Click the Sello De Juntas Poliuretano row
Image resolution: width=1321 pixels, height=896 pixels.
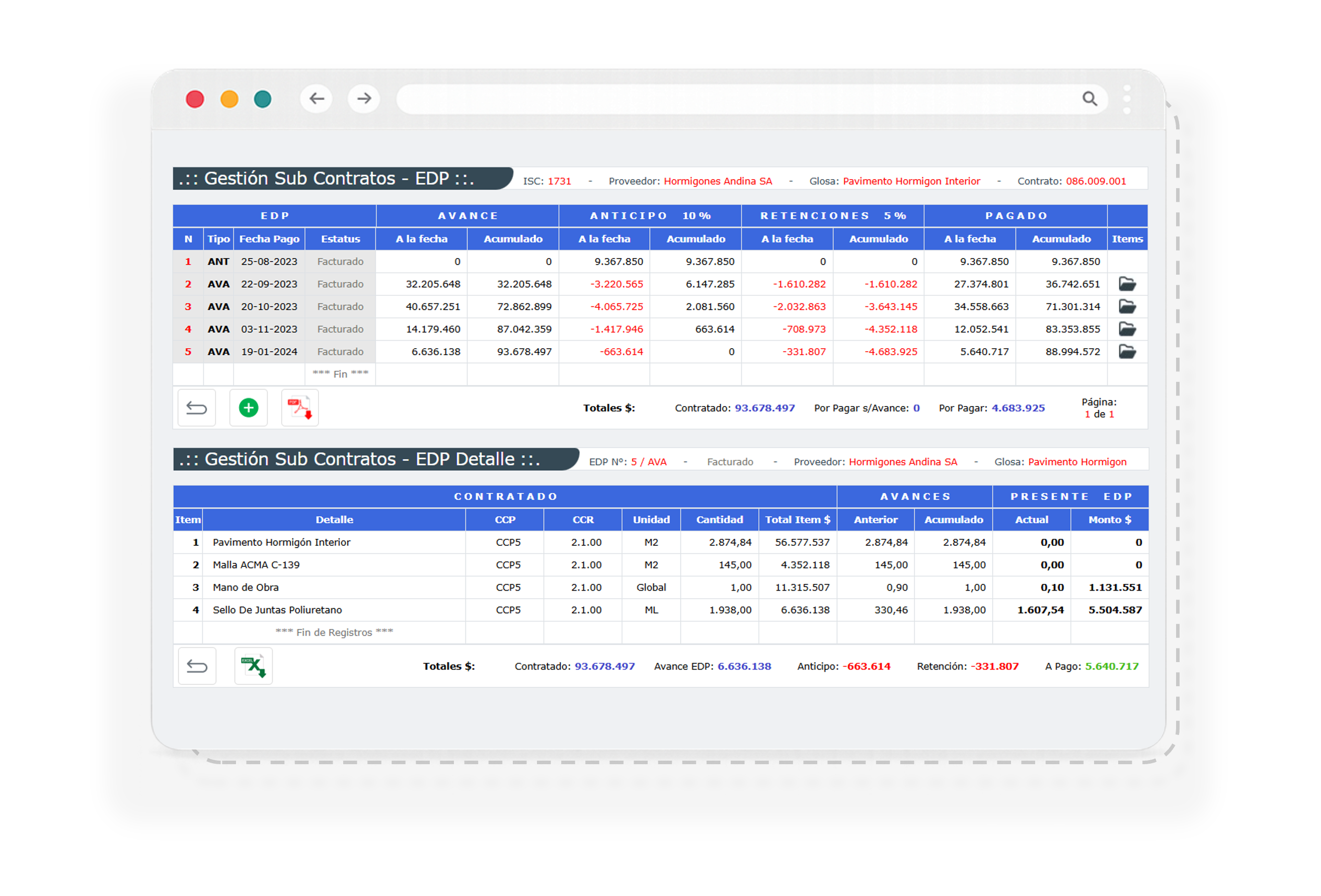(277, 610)
